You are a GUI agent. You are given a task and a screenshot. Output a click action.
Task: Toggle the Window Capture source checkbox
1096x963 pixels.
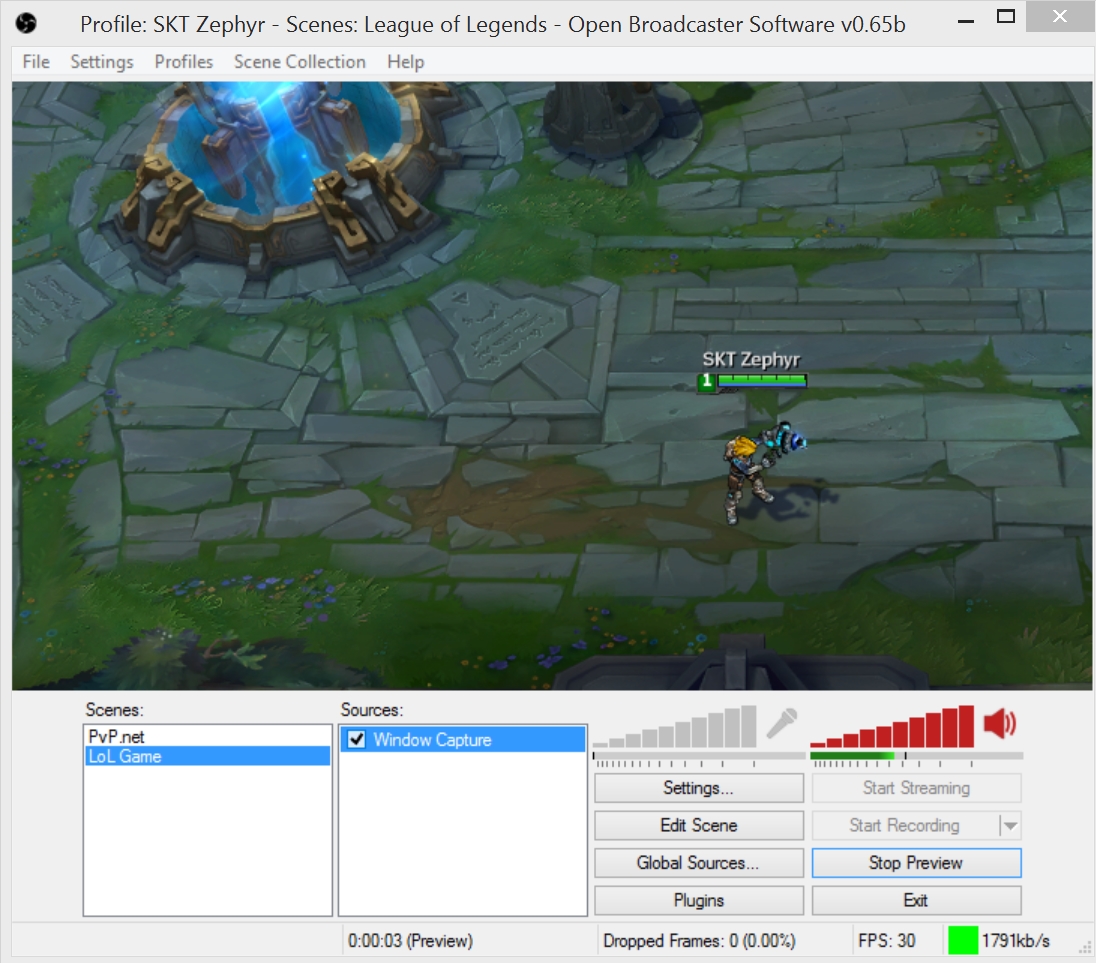(x=356, y=739)
